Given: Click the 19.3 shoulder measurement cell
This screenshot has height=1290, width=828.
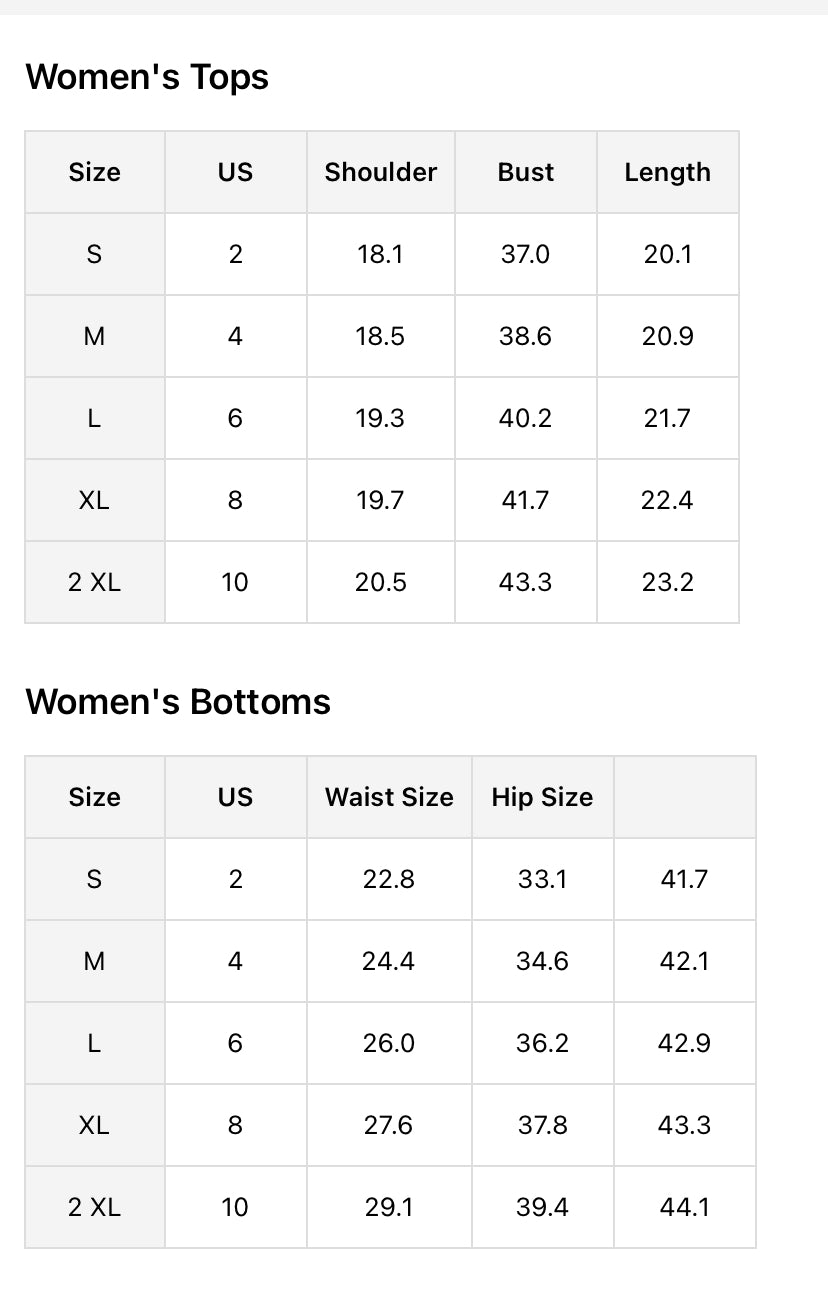Looking at the screenshot, I should 380,418.
